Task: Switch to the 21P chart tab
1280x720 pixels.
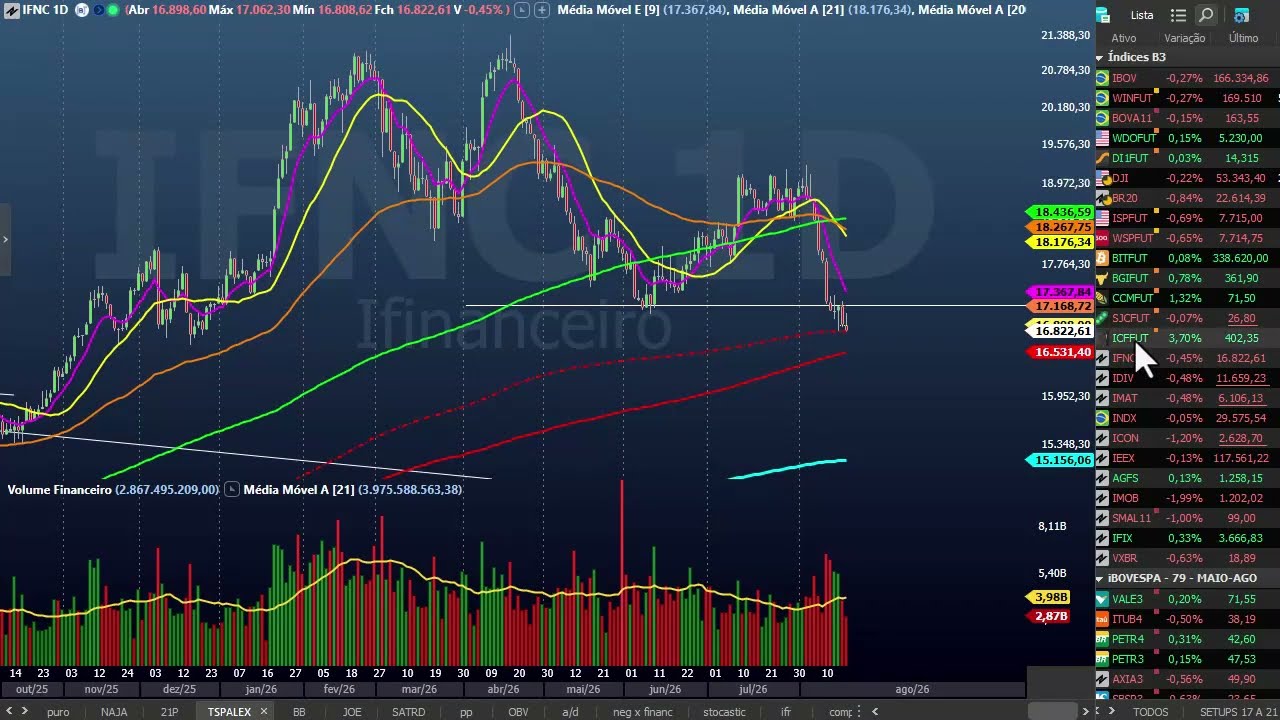Action: click(169, 712)
